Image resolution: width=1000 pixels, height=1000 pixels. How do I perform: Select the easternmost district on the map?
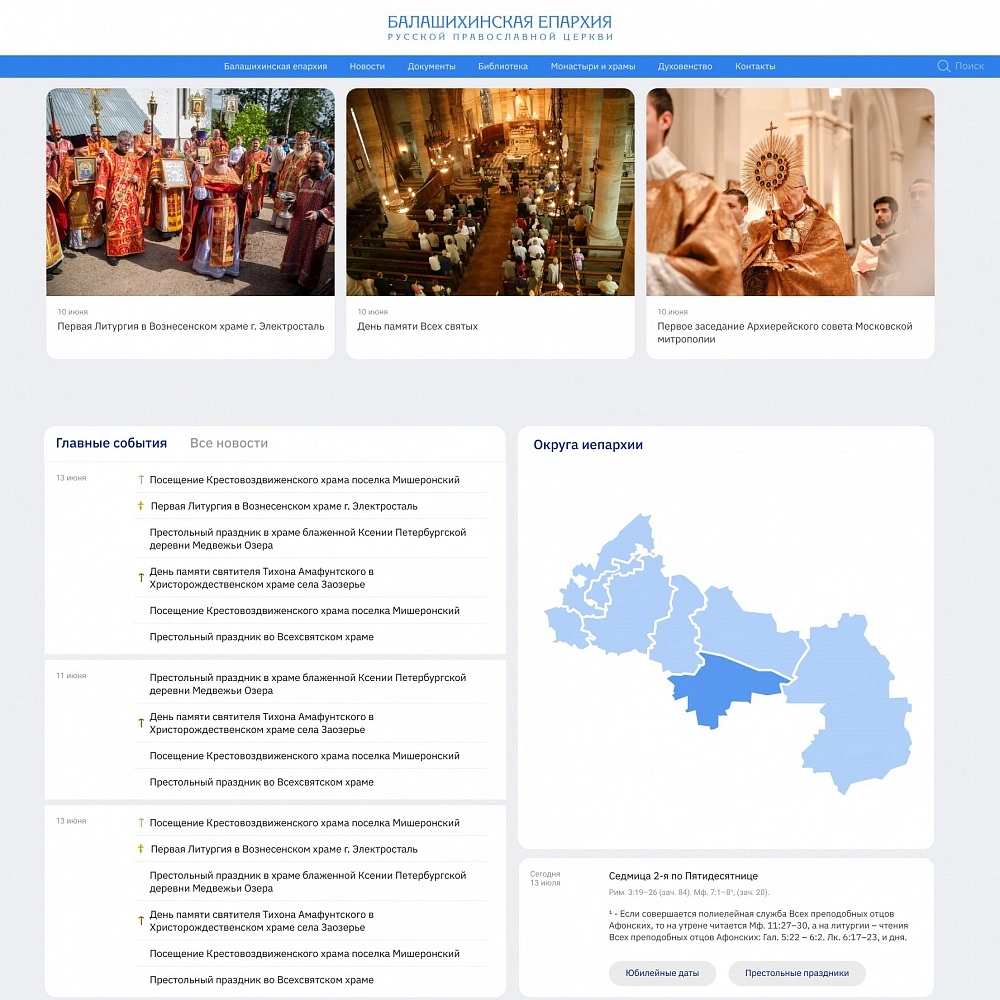(x=848, y=702)
